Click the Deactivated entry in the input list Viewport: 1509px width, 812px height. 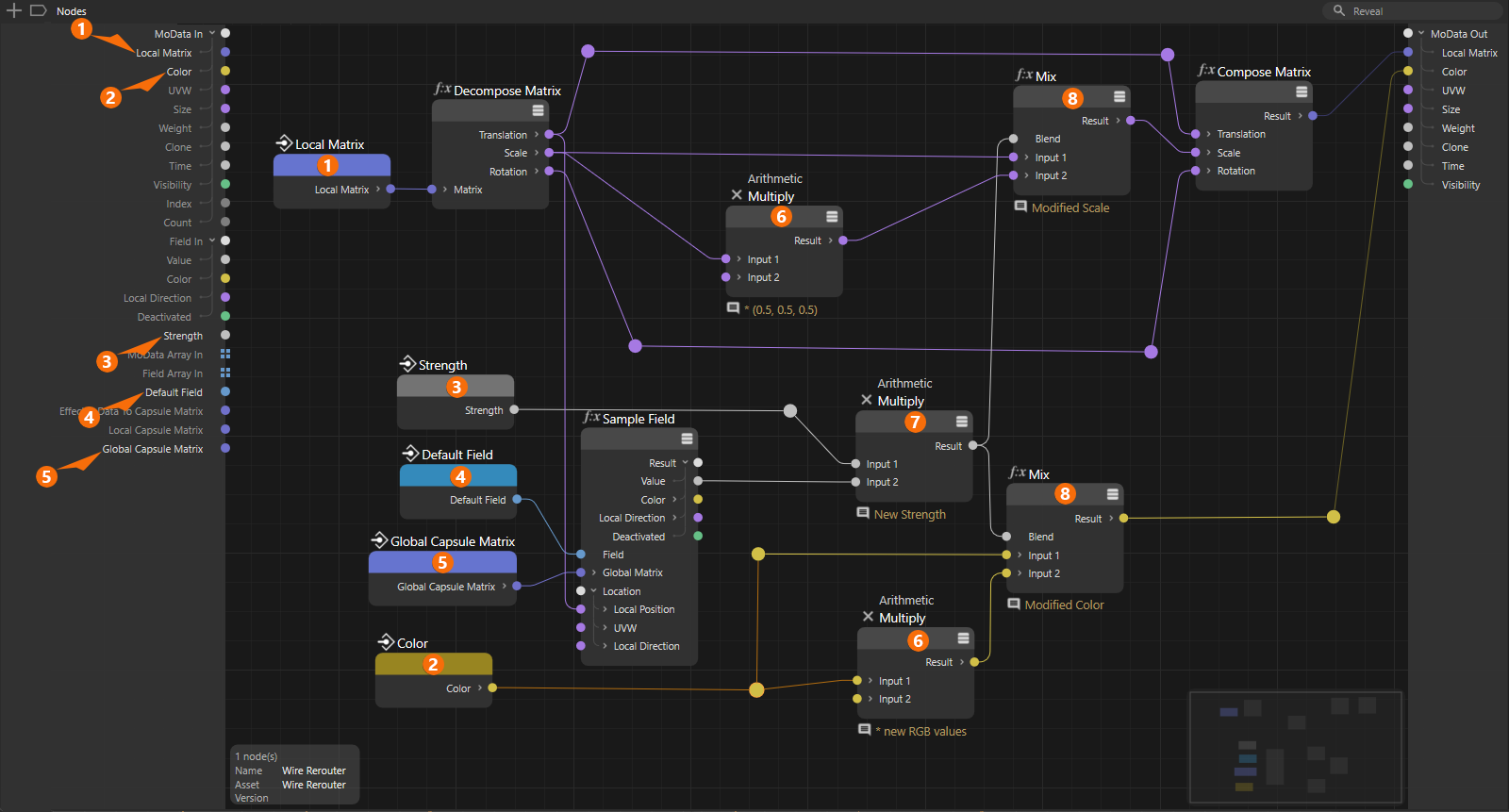point(164,317)
